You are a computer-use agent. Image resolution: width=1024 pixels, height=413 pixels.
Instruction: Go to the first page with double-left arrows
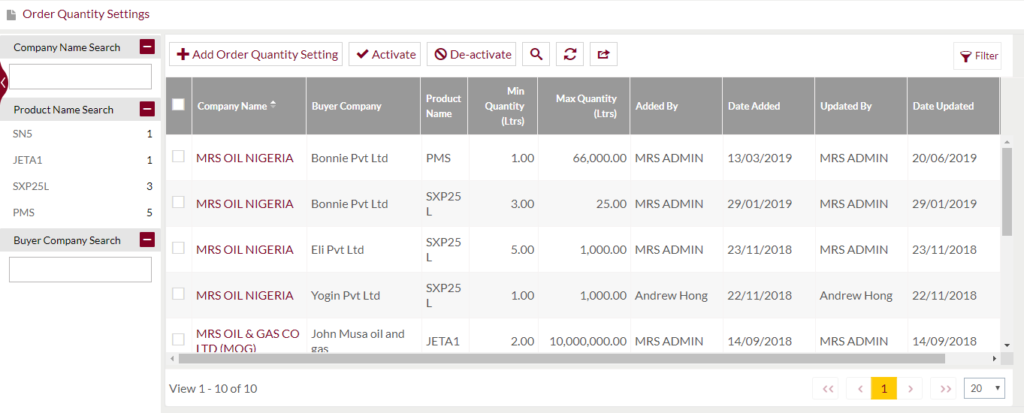[x=825, y=388]
